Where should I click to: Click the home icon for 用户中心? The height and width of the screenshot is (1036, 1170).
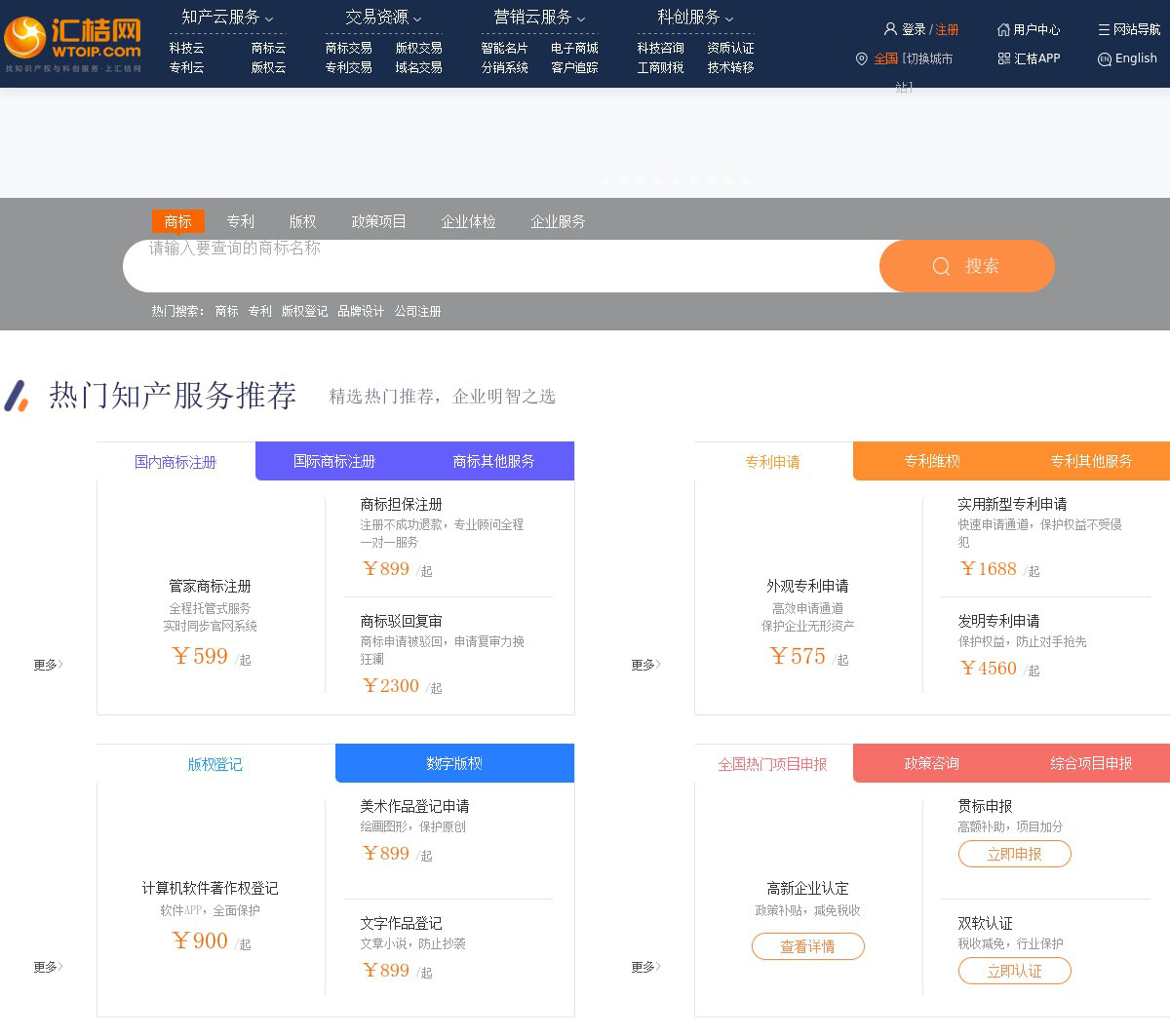coord(1003,29)
